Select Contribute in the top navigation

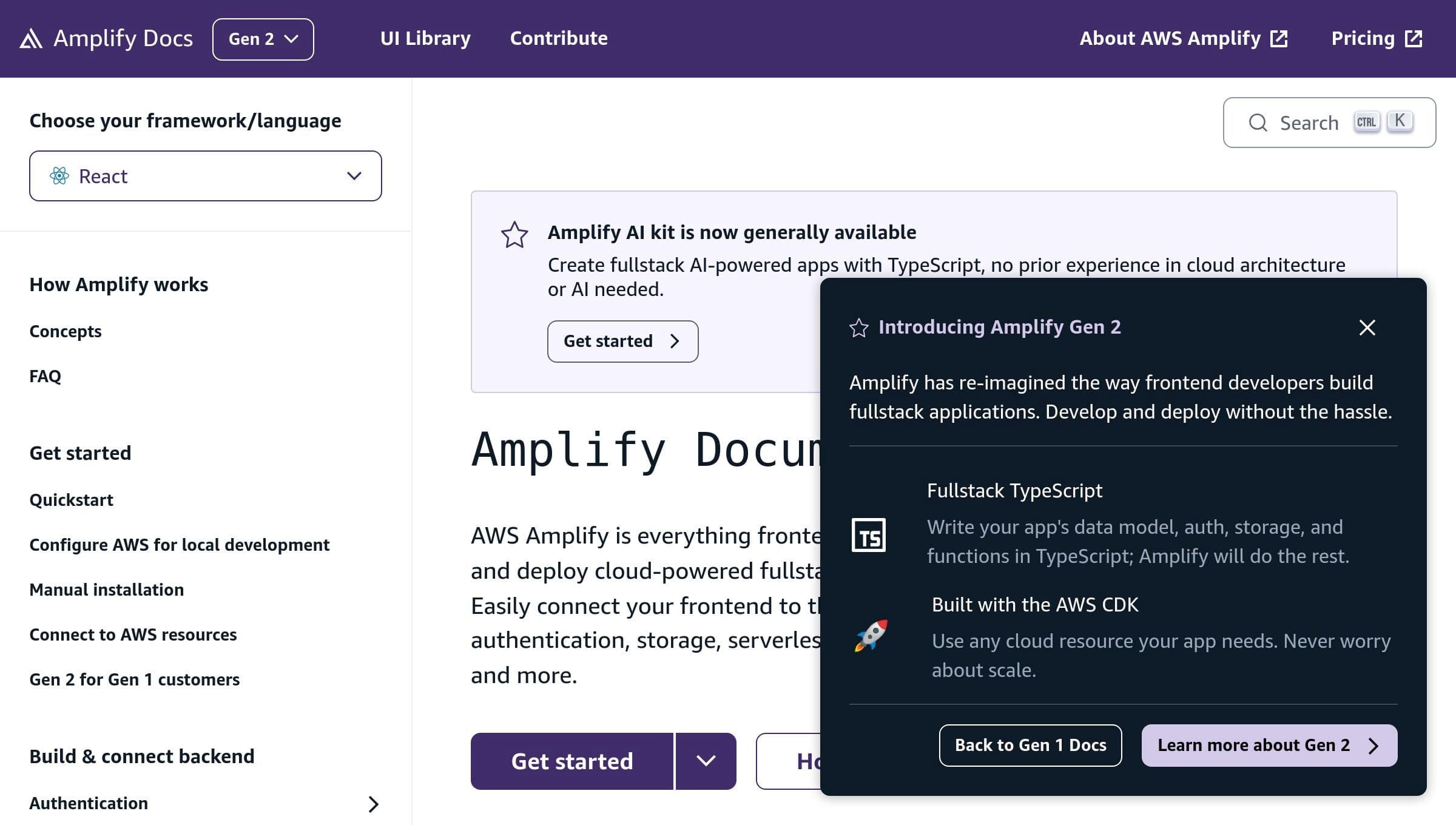(559, 38)
